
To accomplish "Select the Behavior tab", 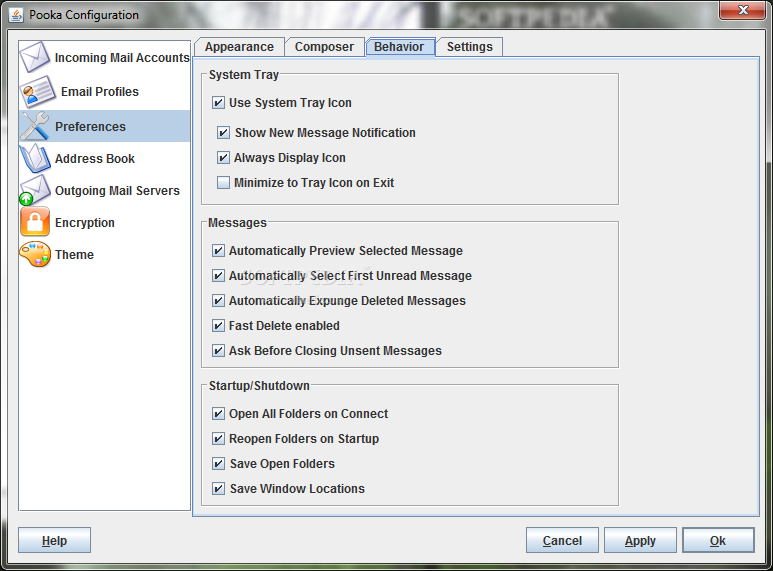I will [399, 47].
